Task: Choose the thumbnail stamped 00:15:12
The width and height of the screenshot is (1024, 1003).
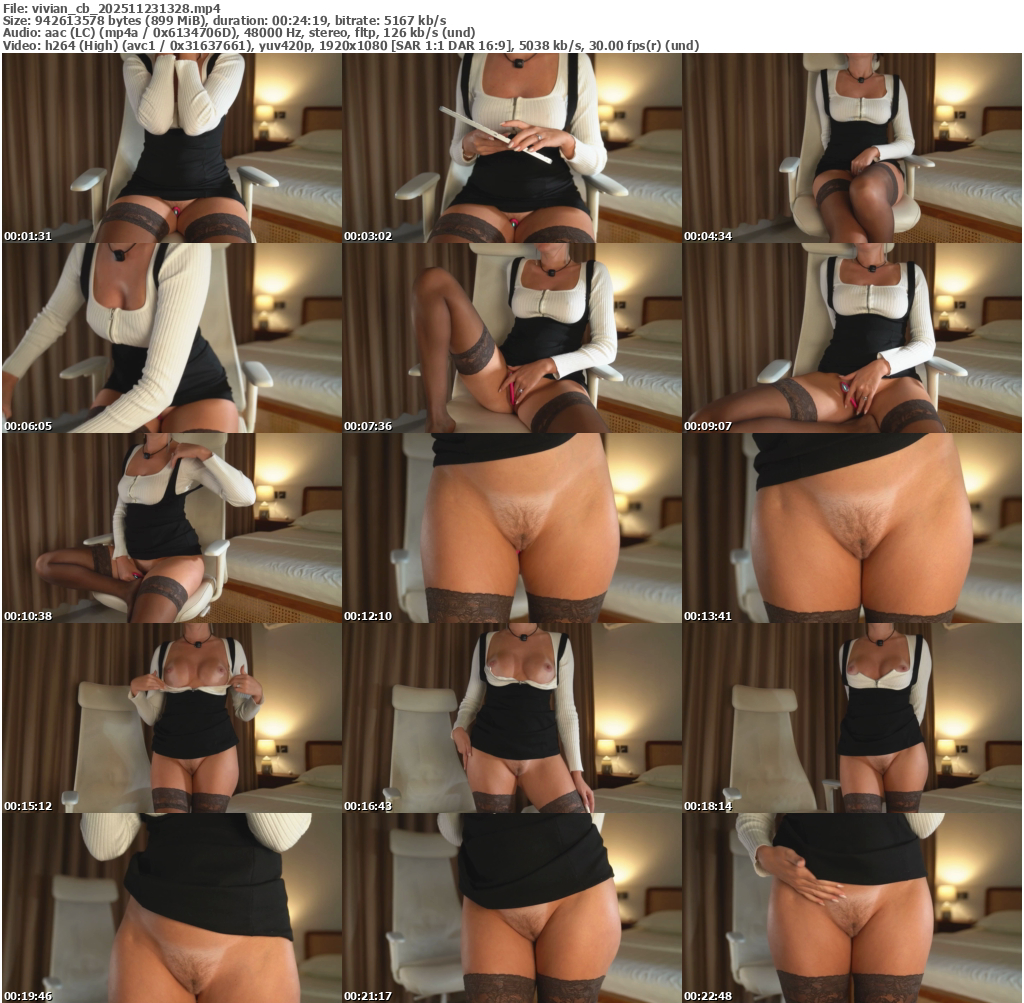Action: pos(172,718)
